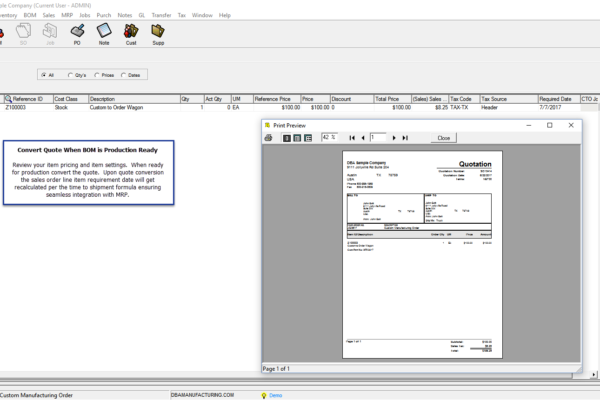
Task: Click the Stock cost class cell
Action: (70, 108)
